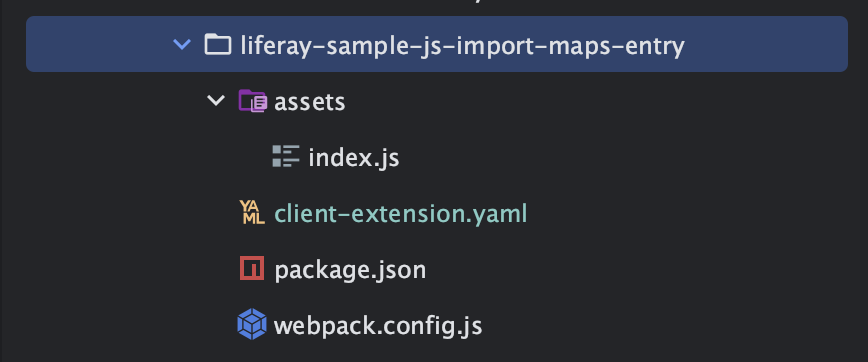Select the assets folder label

[309, 102]
